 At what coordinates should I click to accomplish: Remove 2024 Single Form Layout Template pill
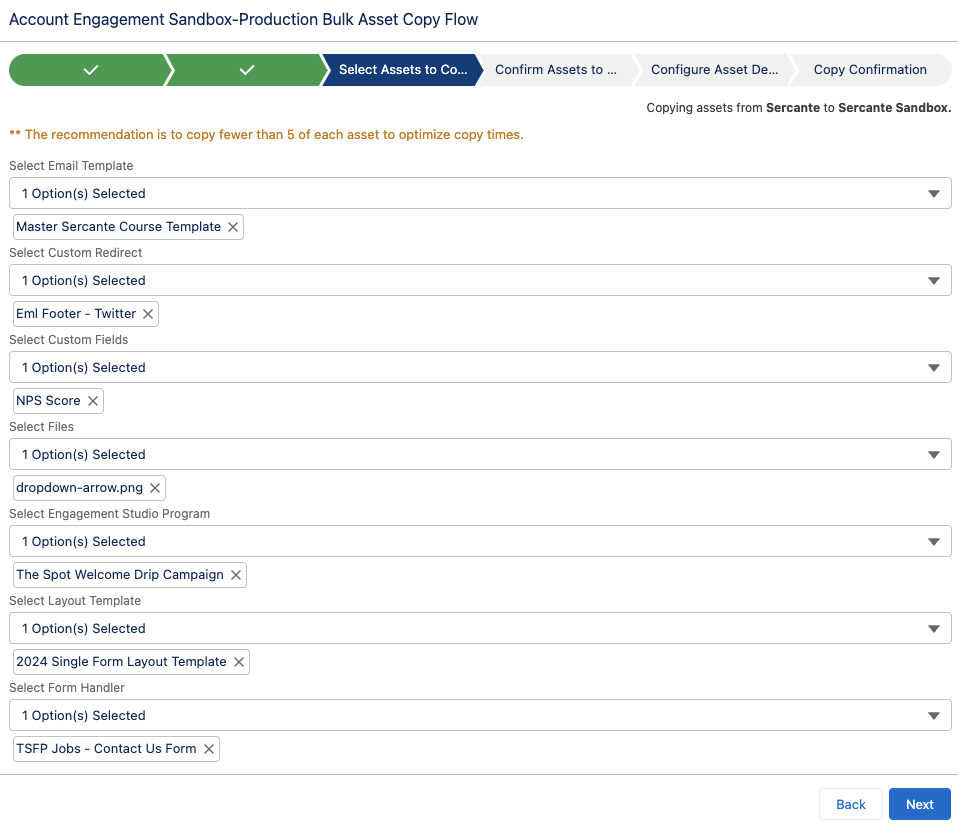pyautogui.click(x=239, y=662)
